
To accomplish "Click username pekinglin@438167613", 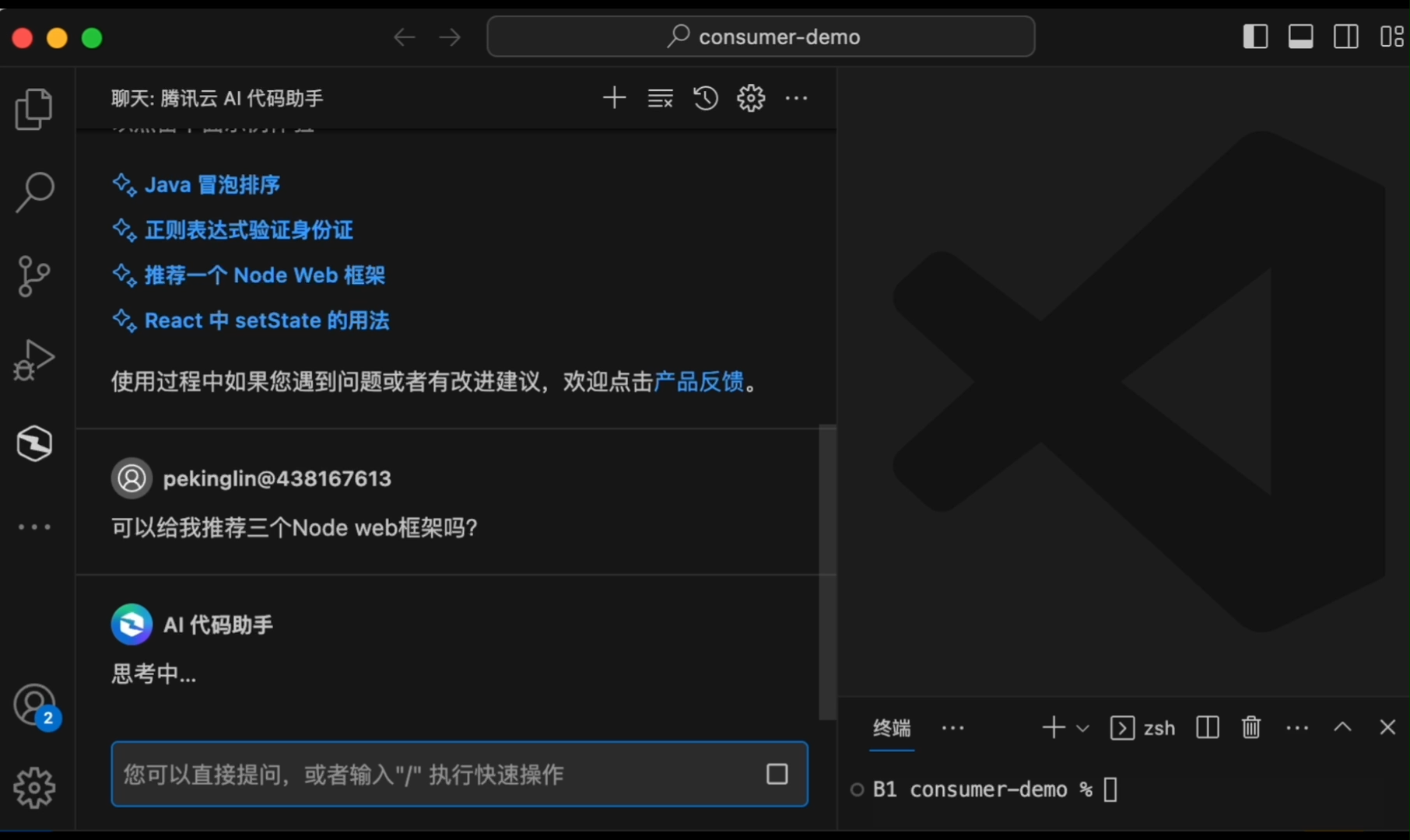I will pyautogui.click(x=277, y=478).
